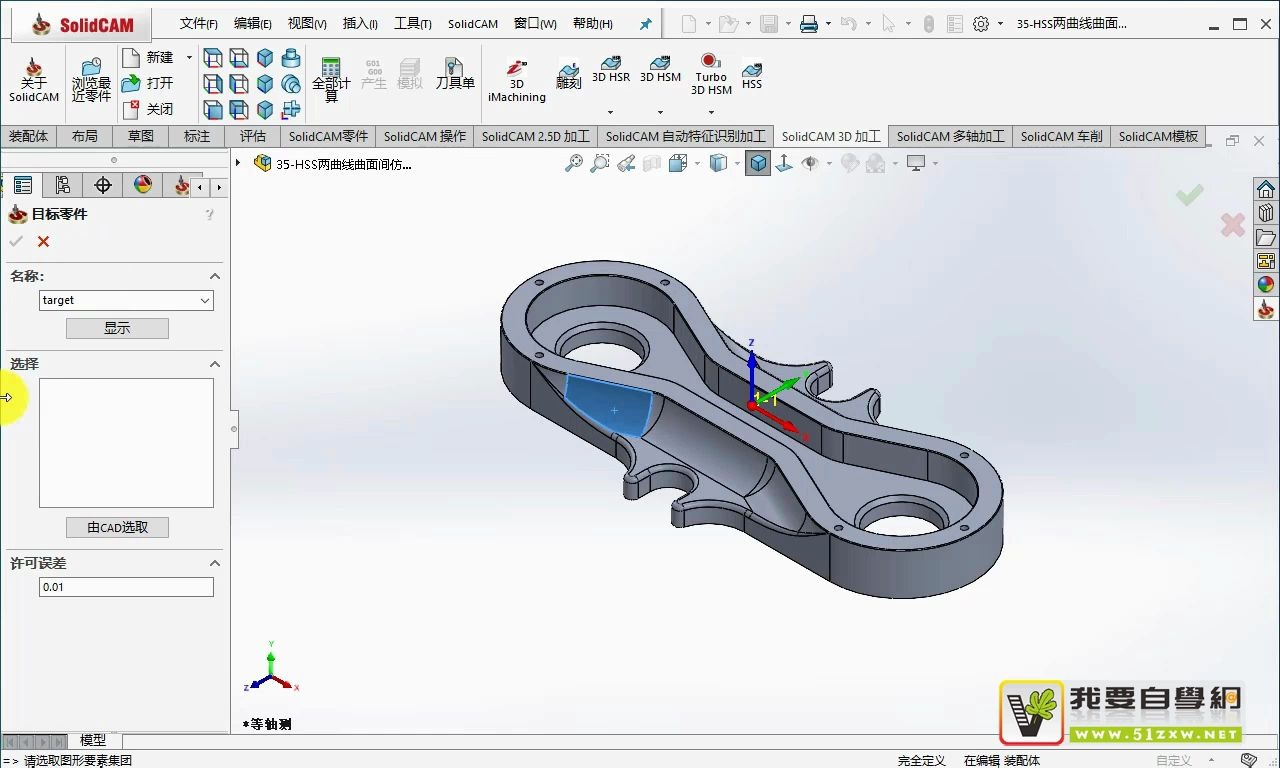This screenshot has width=1280, height=768.
Task: Open the SolidCAM icon in task pane
Action: coord(1266,309)
